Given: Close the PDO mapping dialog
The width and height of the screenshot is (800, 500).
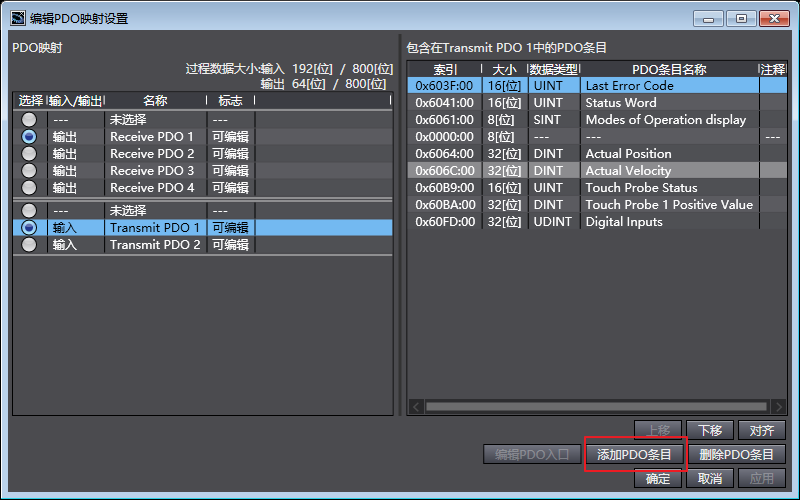Looking at the screenshot, I should pyautogui.click(x=774, y=19).
